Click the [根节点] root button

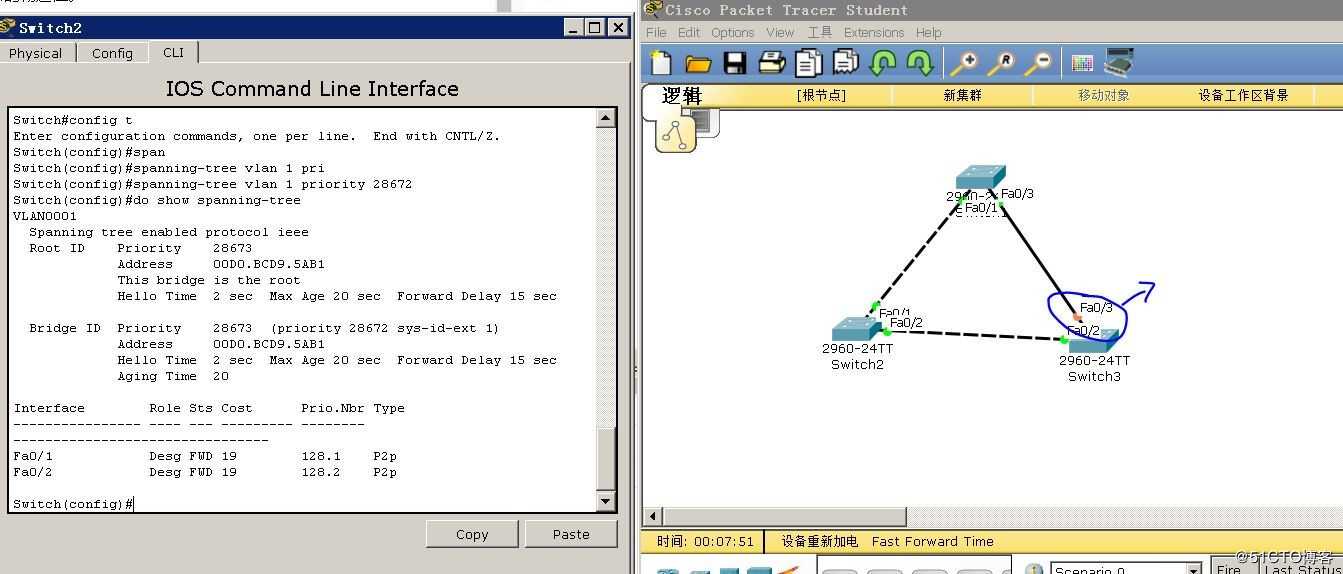(821, 95)
